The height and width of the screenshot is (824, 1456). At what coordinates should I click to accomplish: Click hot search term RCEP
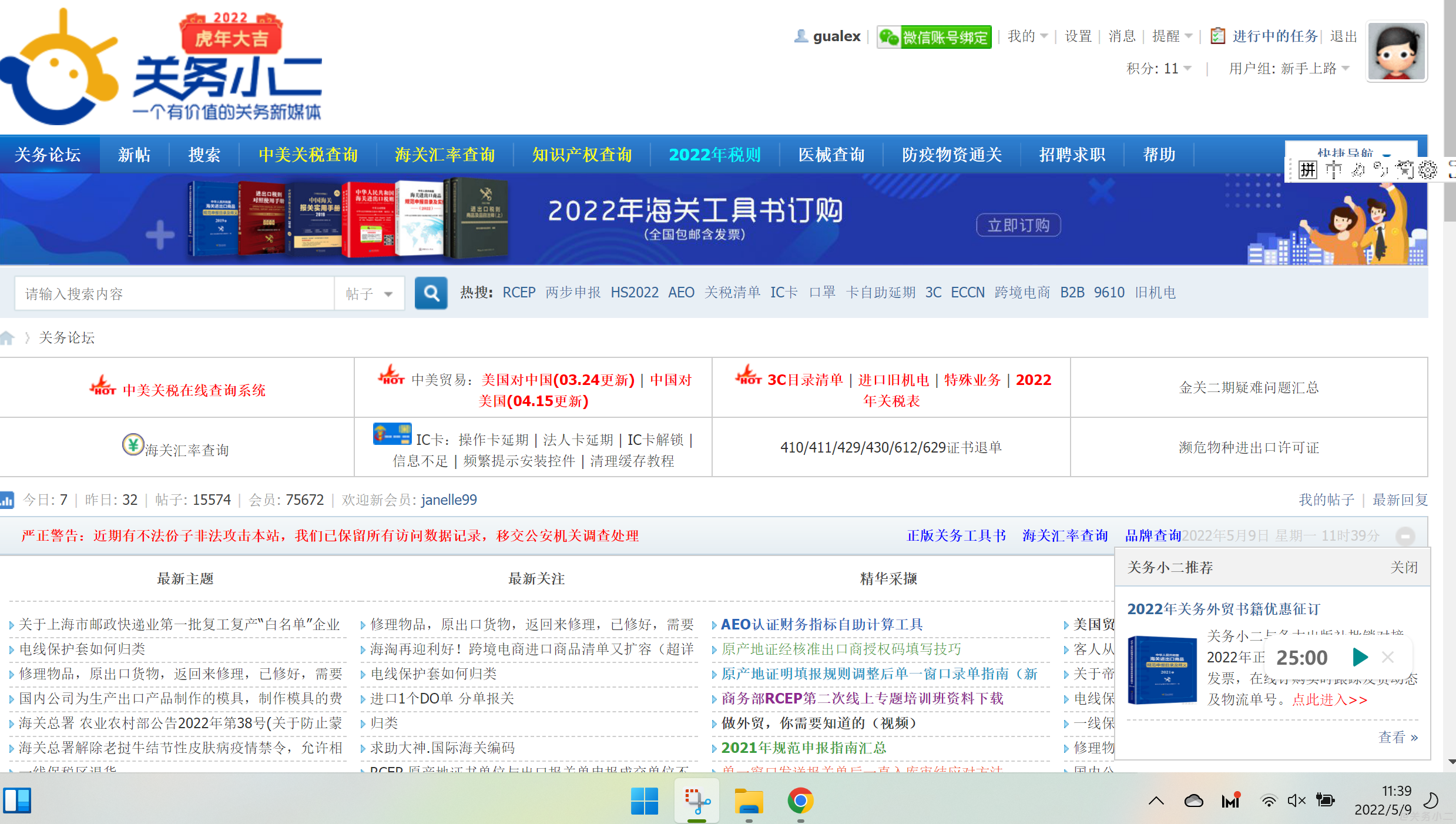[x=519, y=293]
